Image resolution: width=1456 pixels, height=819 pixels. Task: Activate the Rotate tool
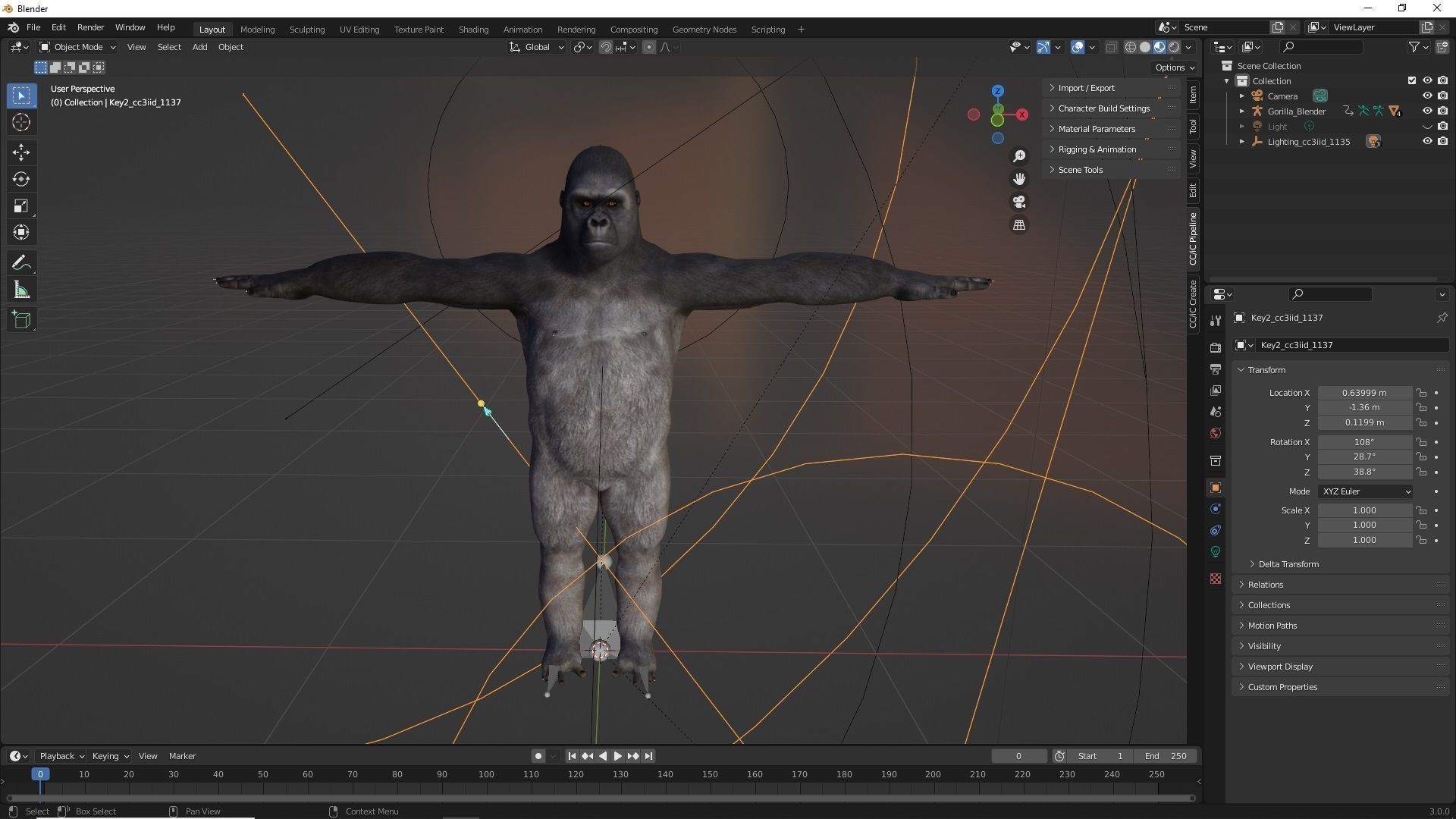[21, 179]
